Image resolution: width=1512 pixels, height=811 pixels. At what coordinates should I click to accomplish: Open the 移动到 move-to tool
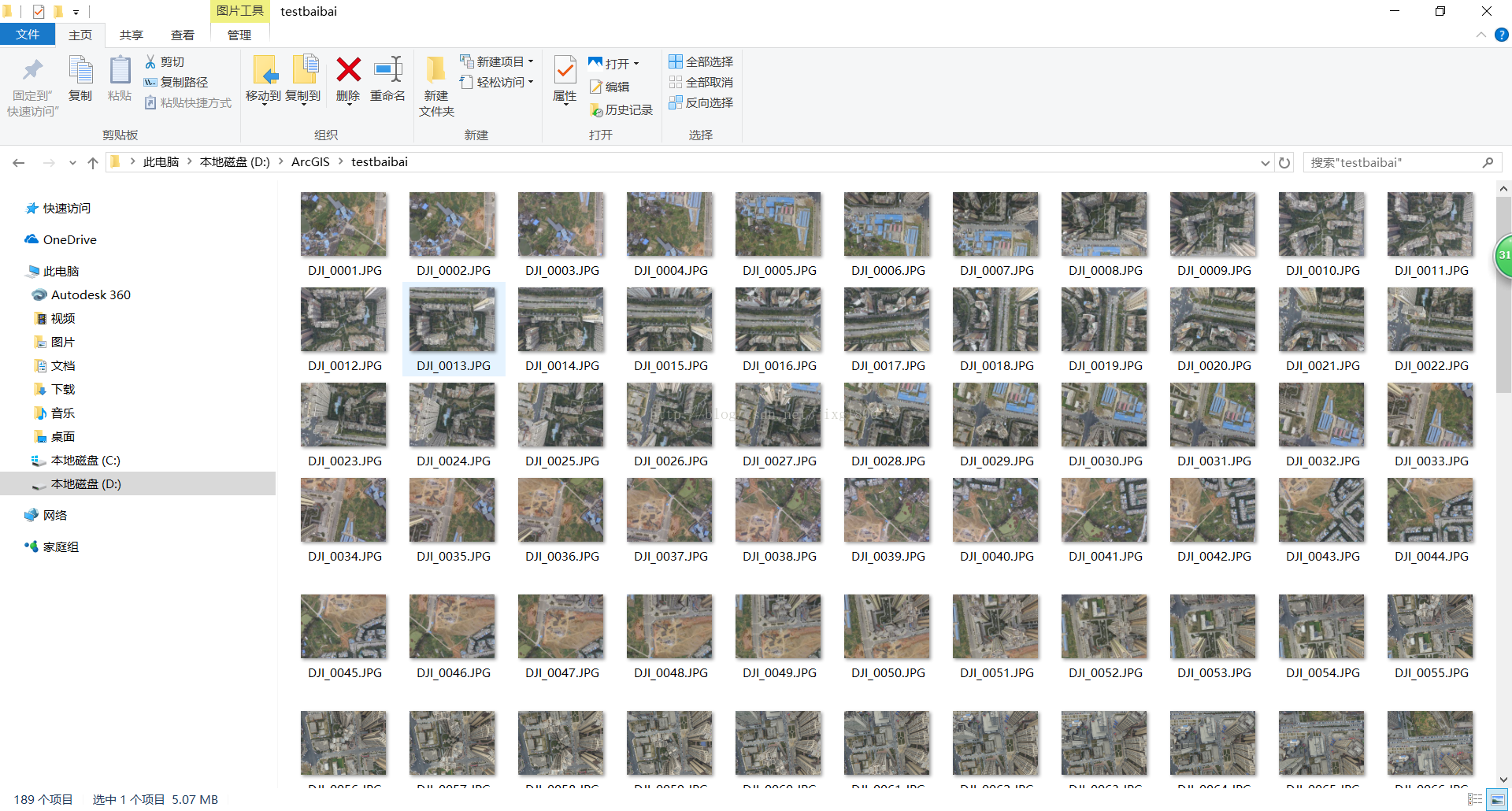coord(263,79)
